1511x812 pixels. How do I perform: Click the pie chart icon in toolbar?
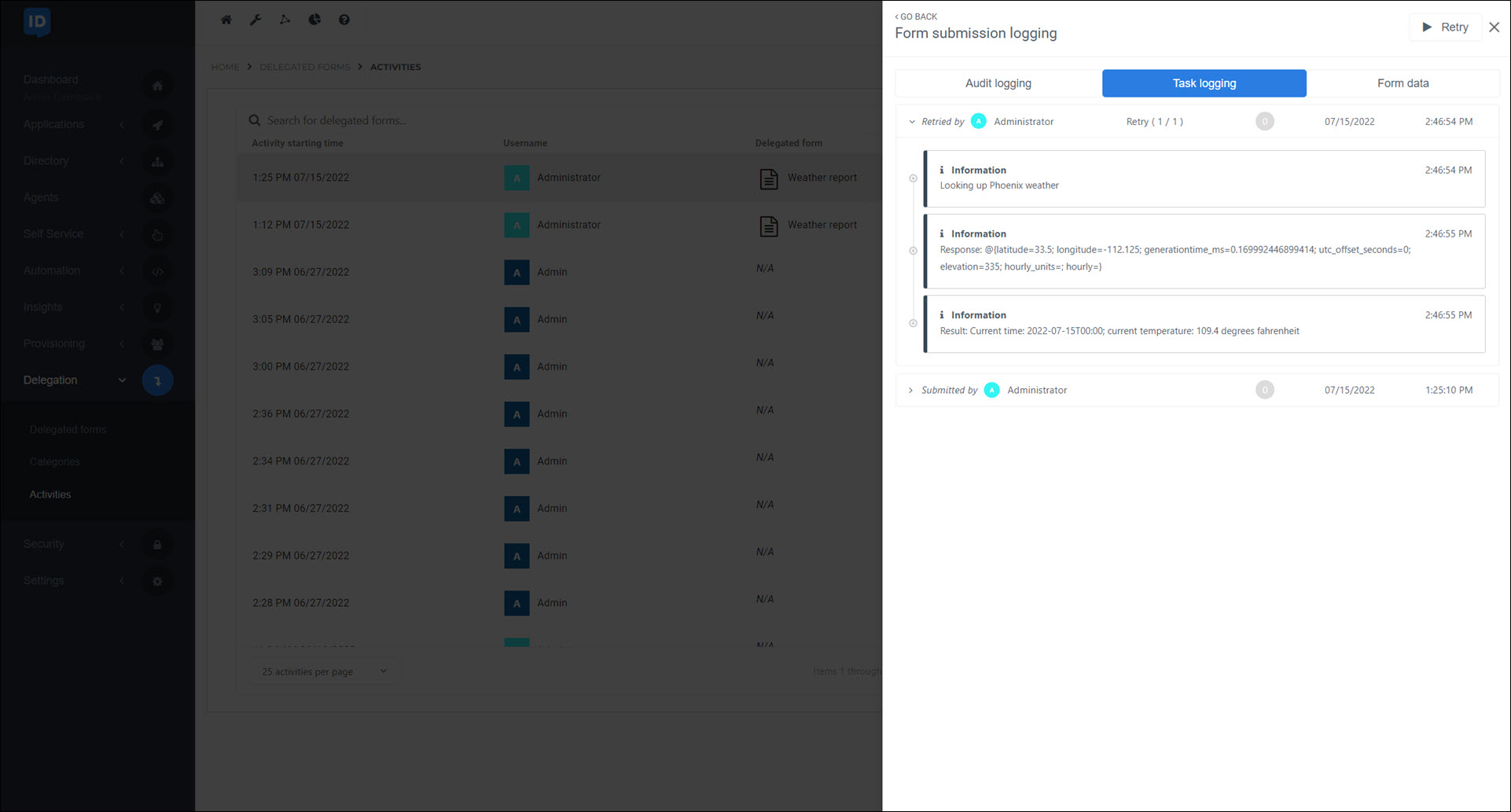tap(314, 20)
